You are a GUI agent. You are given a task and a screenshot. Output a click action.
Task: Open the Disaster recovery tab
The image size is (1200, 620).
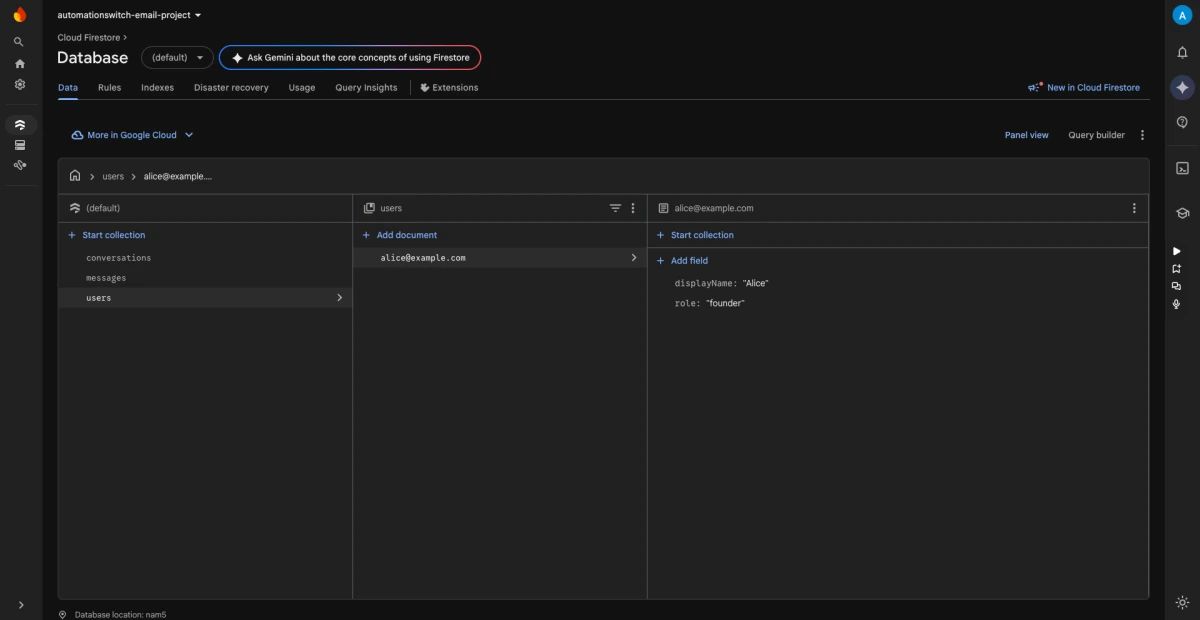(231, 88)
